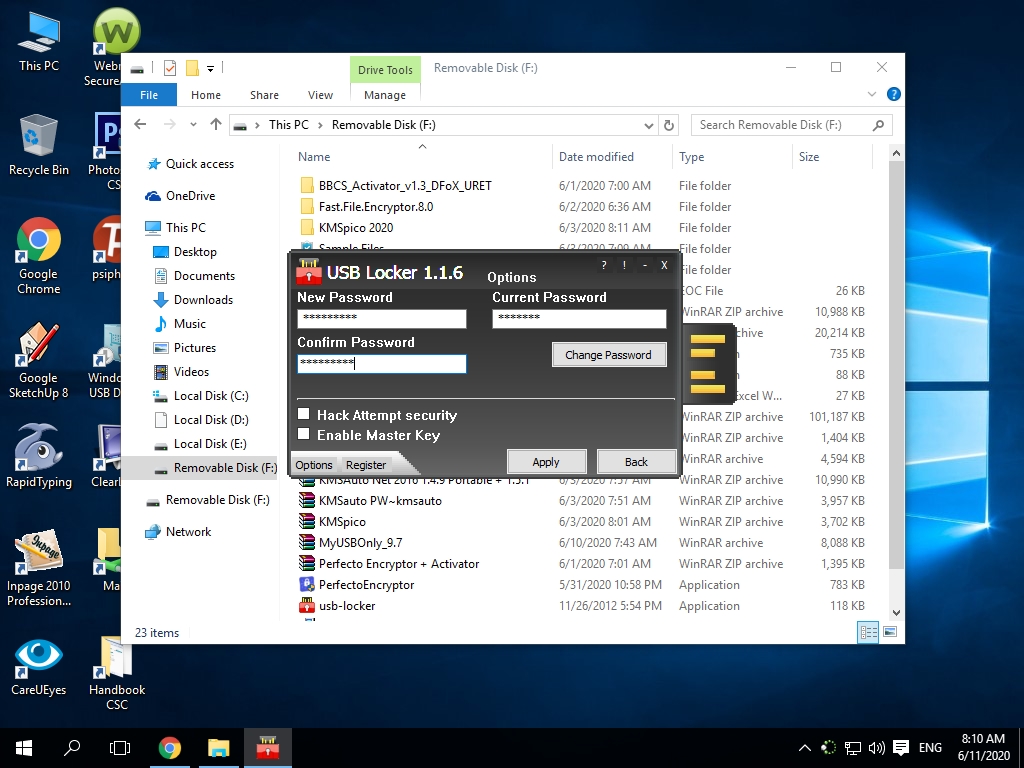Launch Google Chrome from the taskbar

tap(170, 747)
